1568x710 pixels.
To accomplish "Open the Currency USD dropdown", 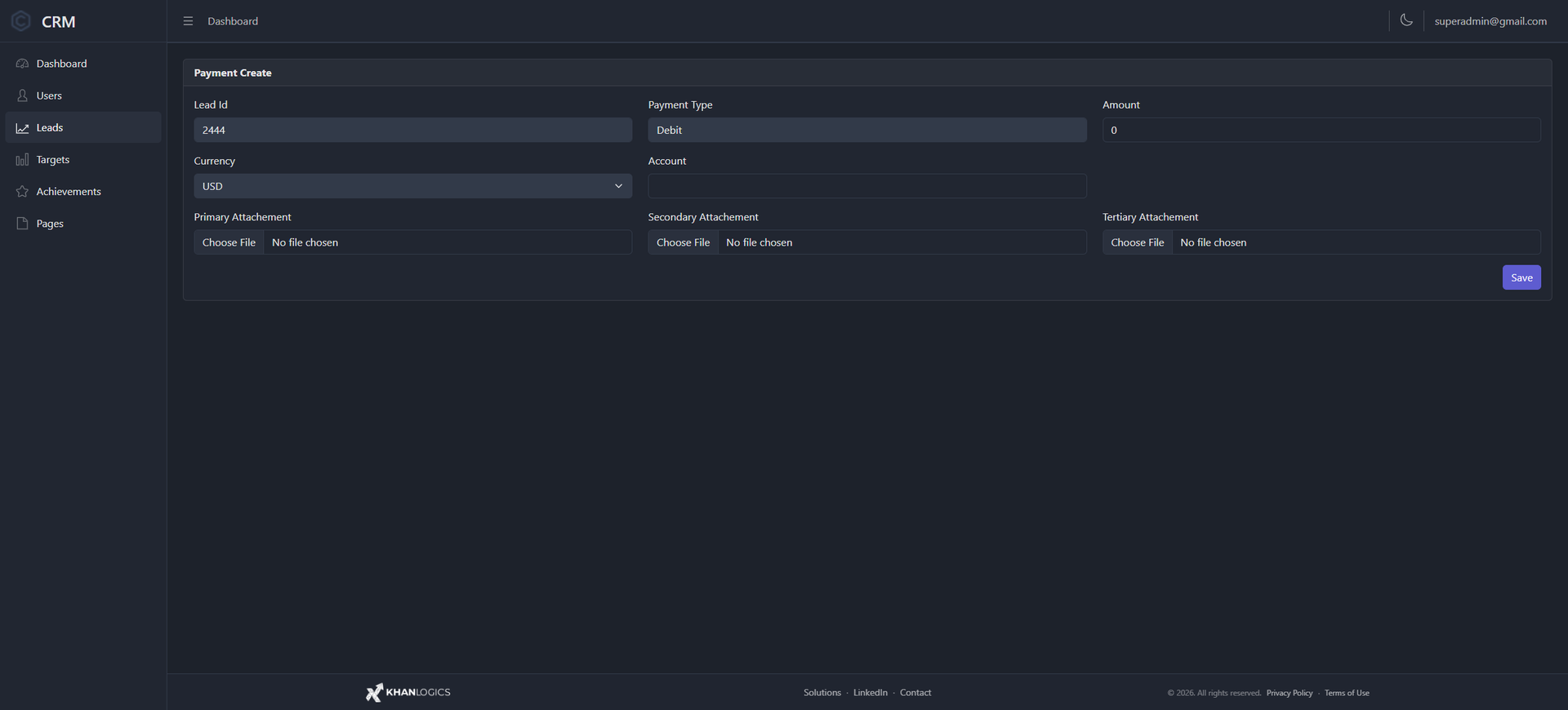I will click(x=412, y=186).
